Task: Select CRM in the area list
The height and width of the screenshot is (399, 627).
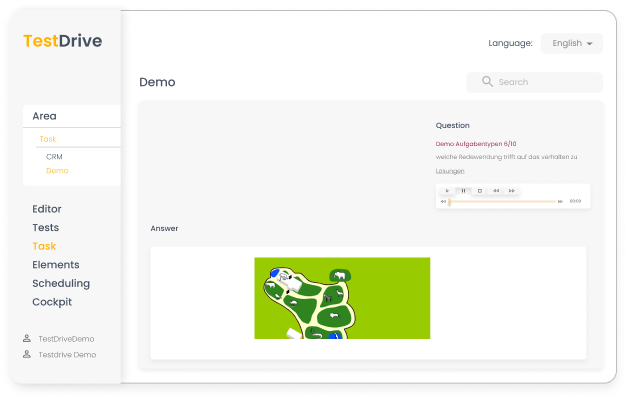Action: pyautogui.click(x=54, y=157)
